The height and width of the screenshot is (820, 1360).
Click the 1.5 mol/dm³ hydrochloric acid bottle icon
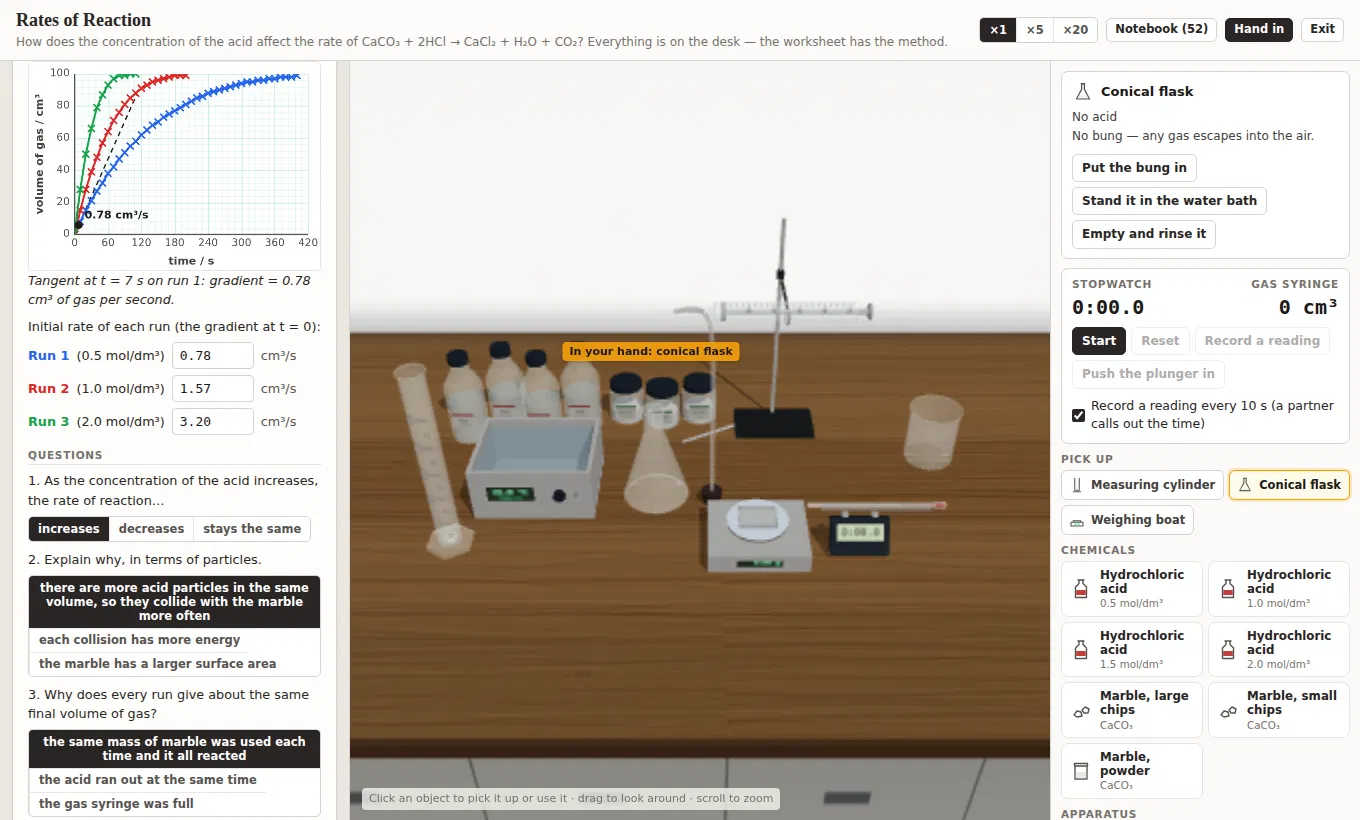pos(1081,650)
